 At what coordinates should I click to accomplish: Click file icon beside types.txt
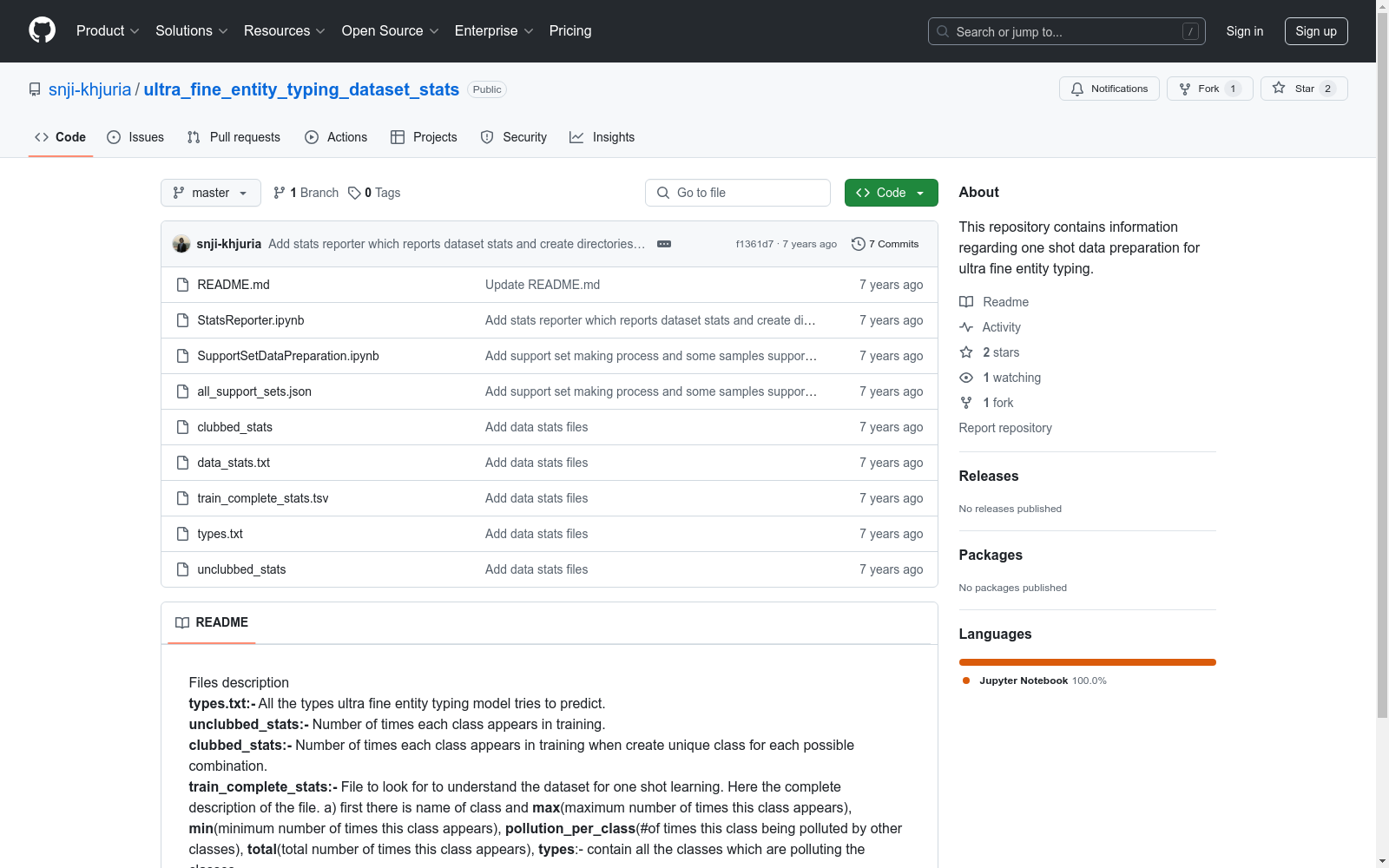pos(182,534)
